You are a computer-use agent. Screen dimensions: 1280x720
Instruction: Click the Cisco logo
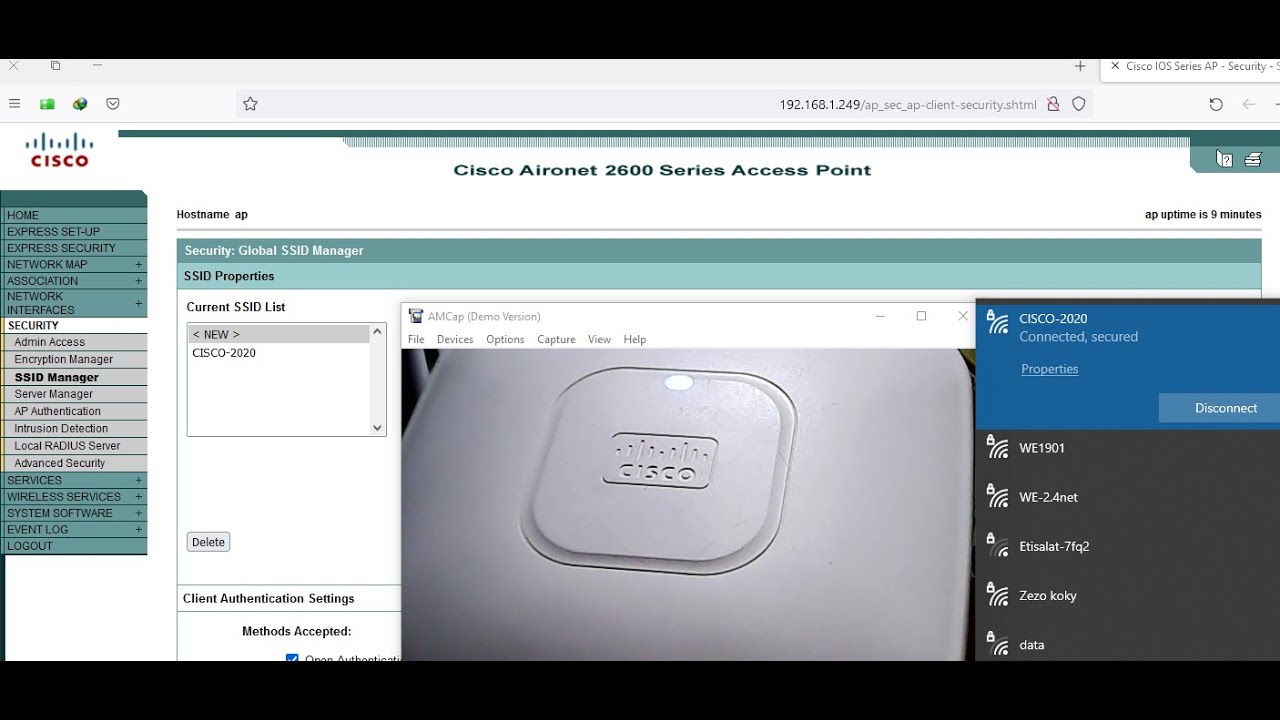pos(60,150)
